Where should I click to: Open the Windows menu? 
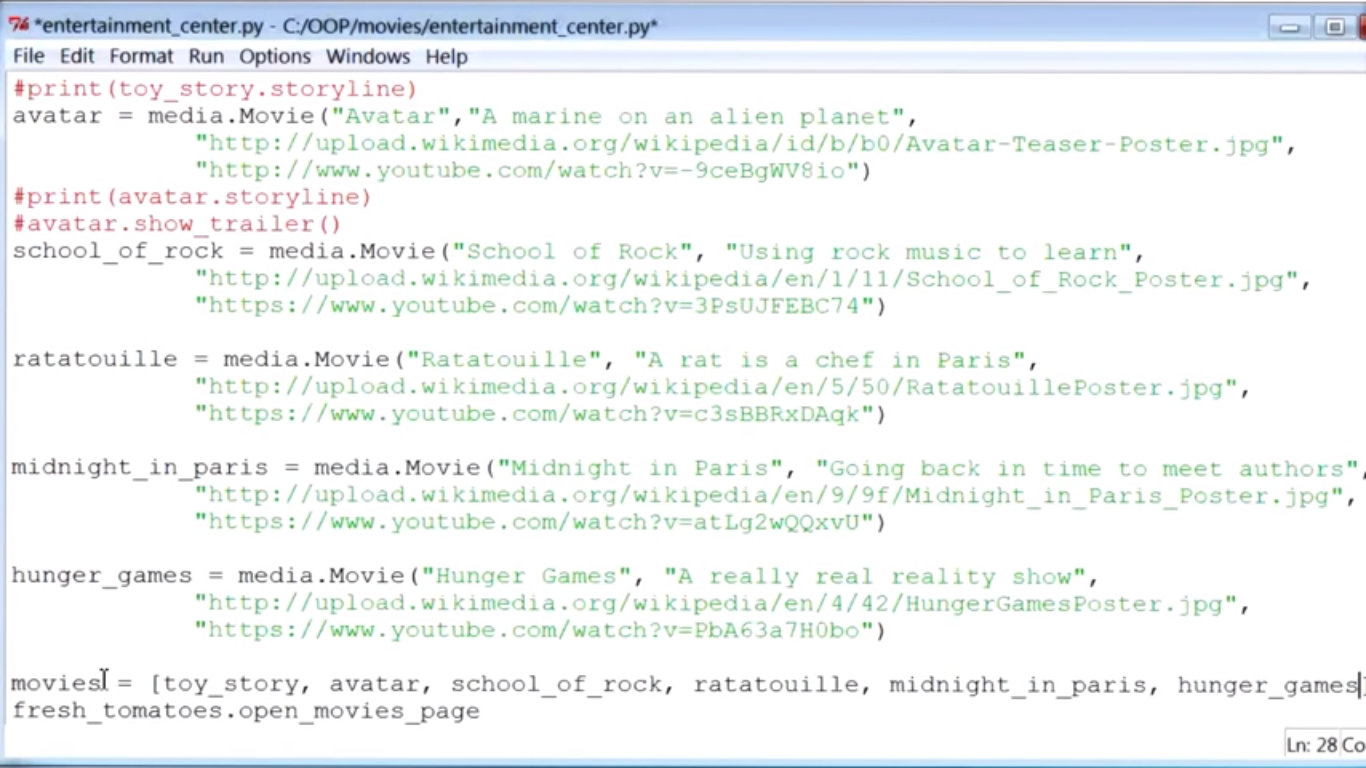coord(368,56)
